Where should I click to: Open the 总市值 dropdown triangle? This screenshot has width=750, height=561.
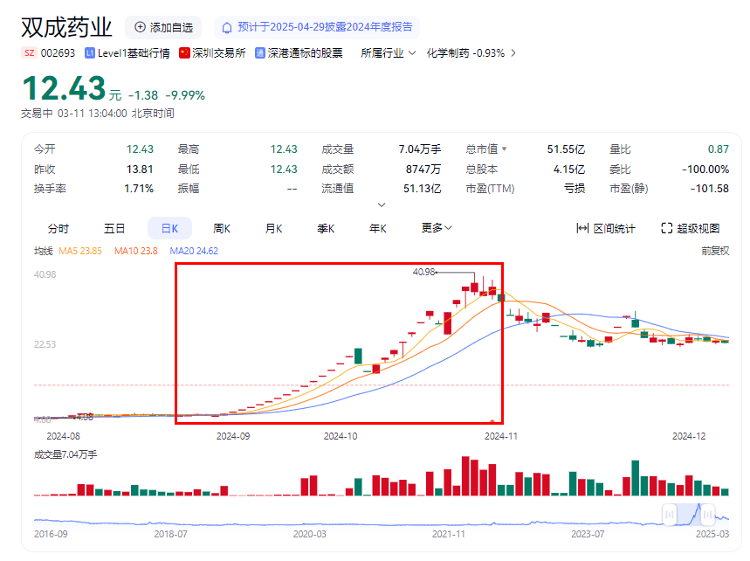tap(504, 149)
